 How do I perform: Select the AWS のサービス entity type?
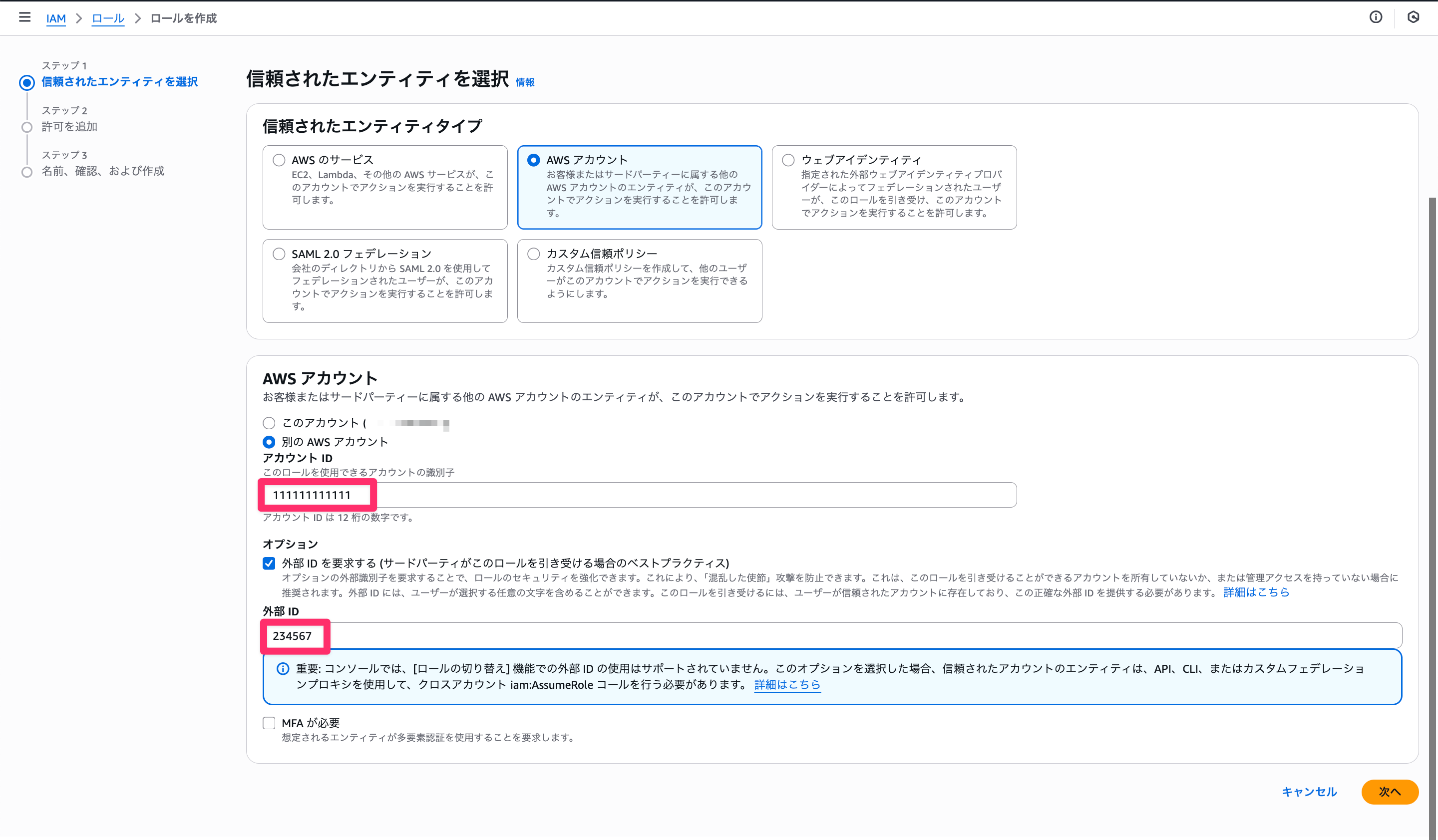pyautogui.click(x=279, y=160)
